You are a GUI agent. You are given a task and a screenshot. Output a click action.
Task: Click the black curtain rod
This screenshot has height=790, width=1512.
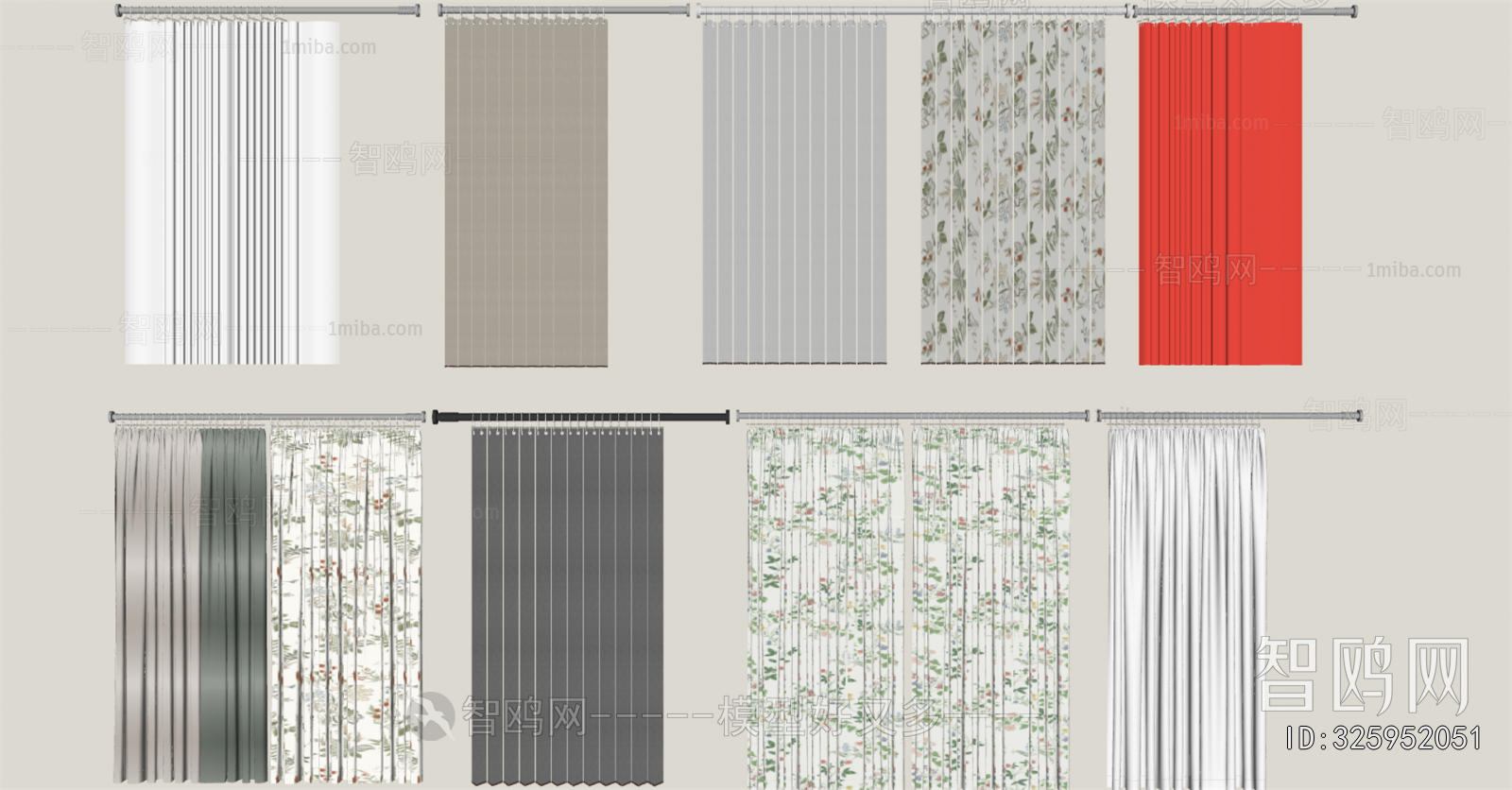point(581,417)
